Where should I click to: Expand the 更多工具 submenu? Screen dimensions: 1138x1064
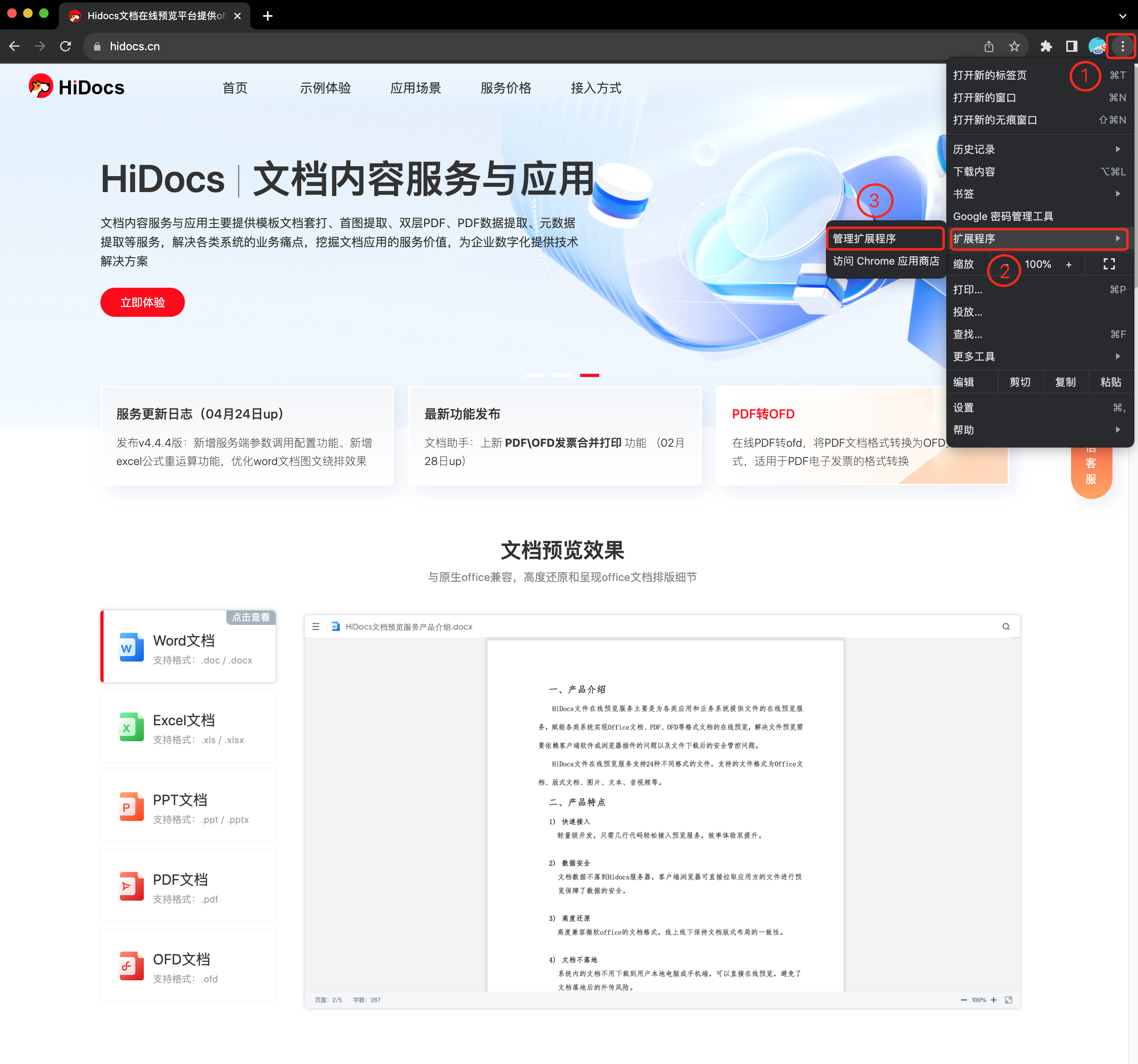1040,357
